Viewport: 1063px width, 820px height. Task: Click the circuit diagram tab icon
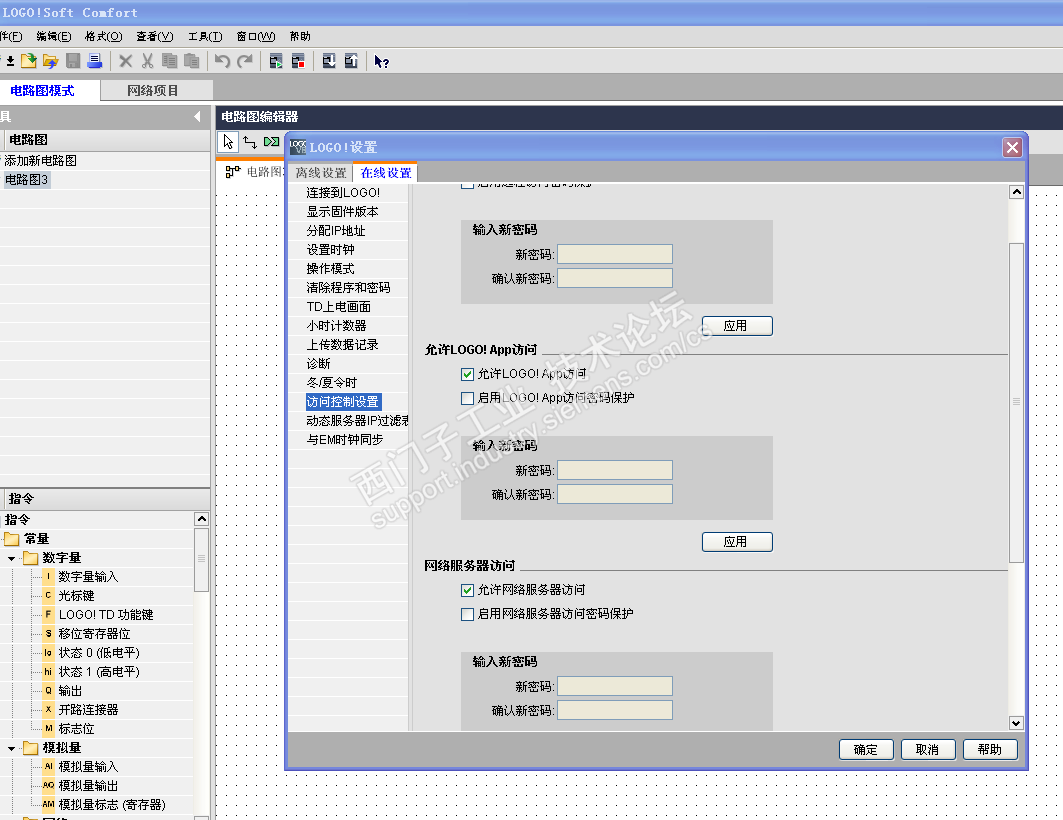click(x=233, y=171)
